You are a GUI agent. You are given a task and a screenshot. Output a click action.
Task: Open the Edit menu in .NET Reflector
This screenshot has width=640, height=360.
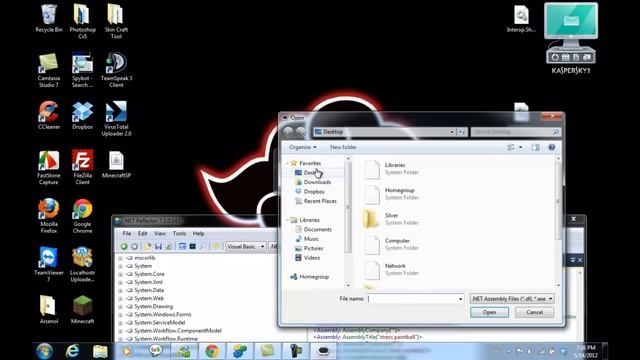pos(142,233)
